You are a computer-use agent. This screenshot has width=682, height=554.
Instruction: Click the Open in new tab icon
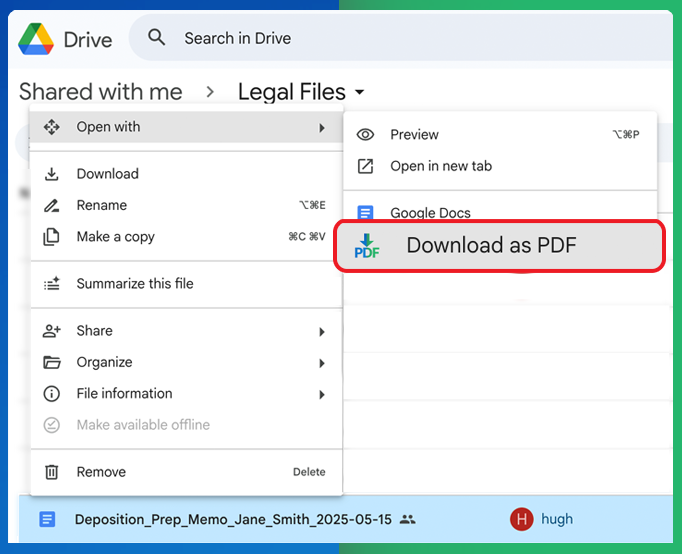tap(366, 166)
